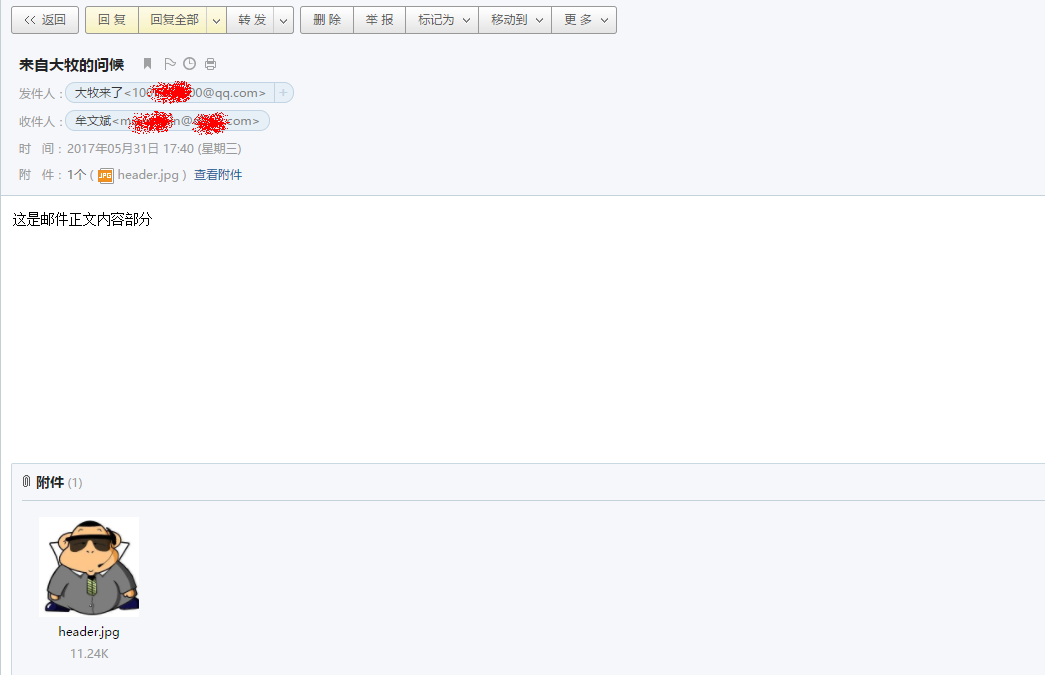The width and height of the screenshot is (1045, 675).
Task: Go back with the 返回 button
Action: pyautogui.click(x=45, y=20)
